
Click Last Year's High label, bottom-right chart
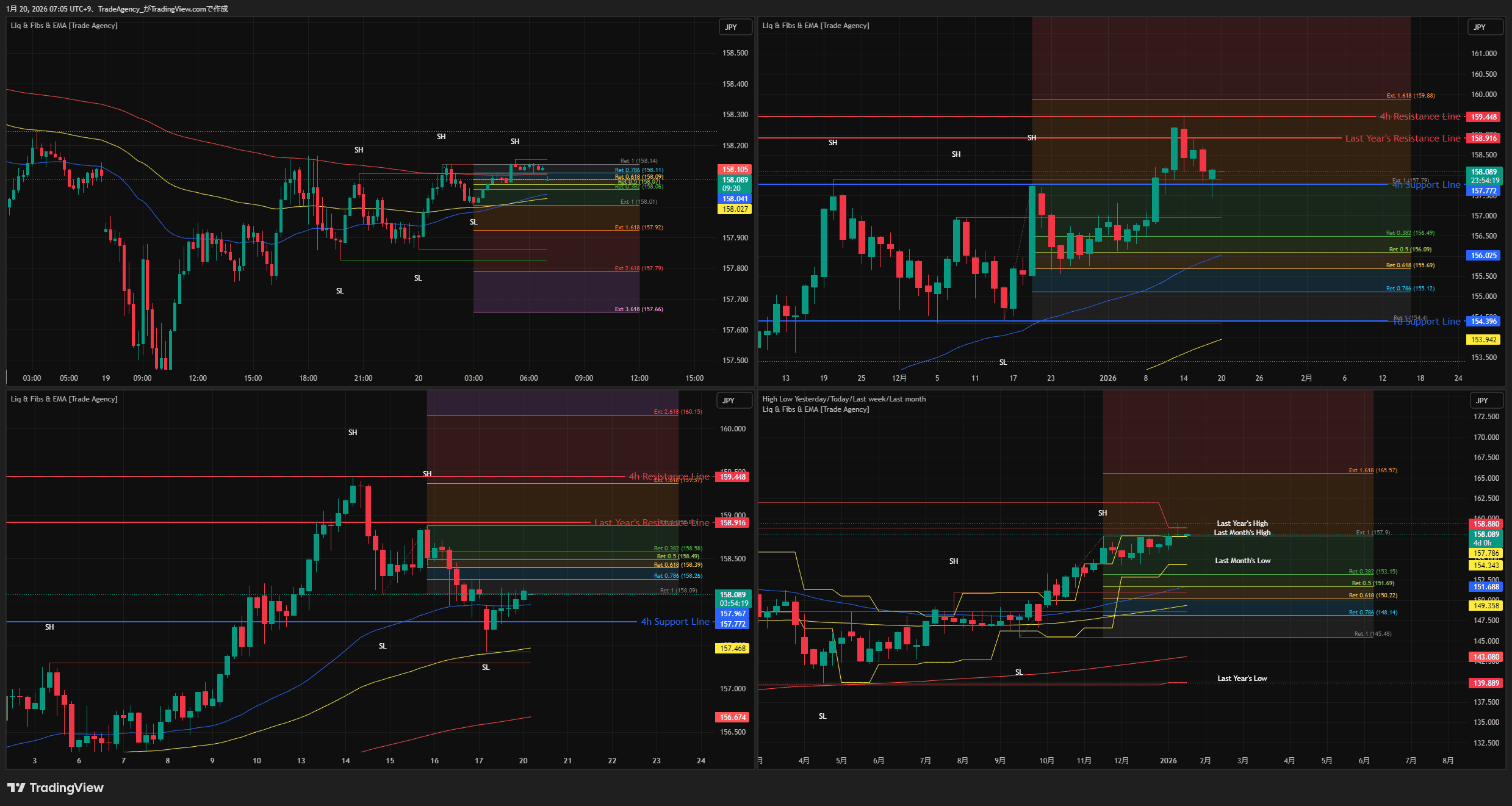pos(1242,524)
